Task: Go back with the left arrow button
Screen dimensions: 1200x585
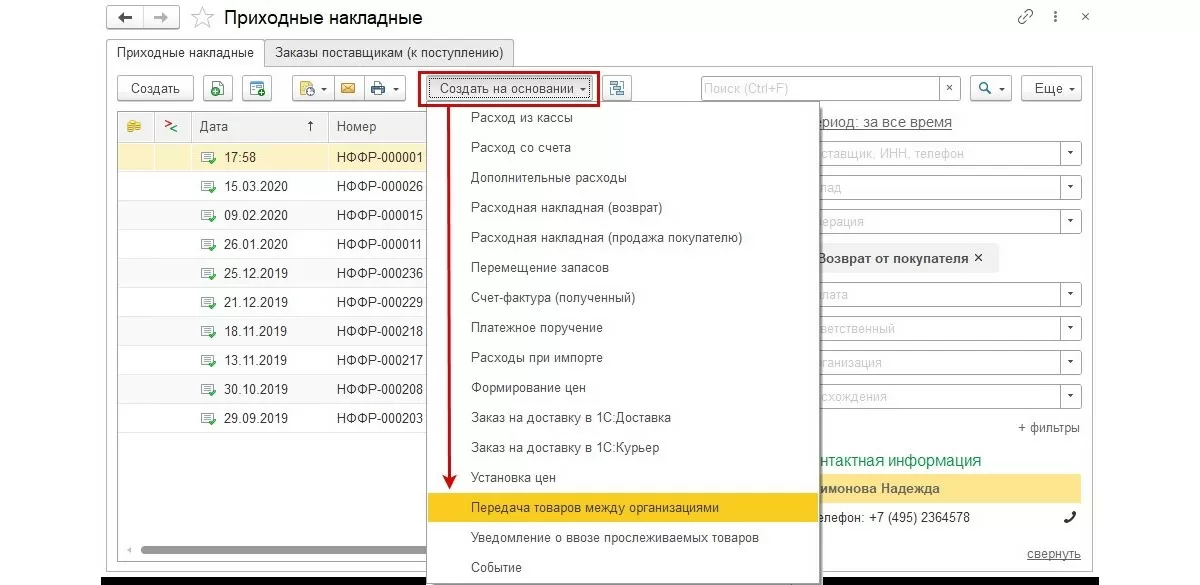Action: pos(125,18)
